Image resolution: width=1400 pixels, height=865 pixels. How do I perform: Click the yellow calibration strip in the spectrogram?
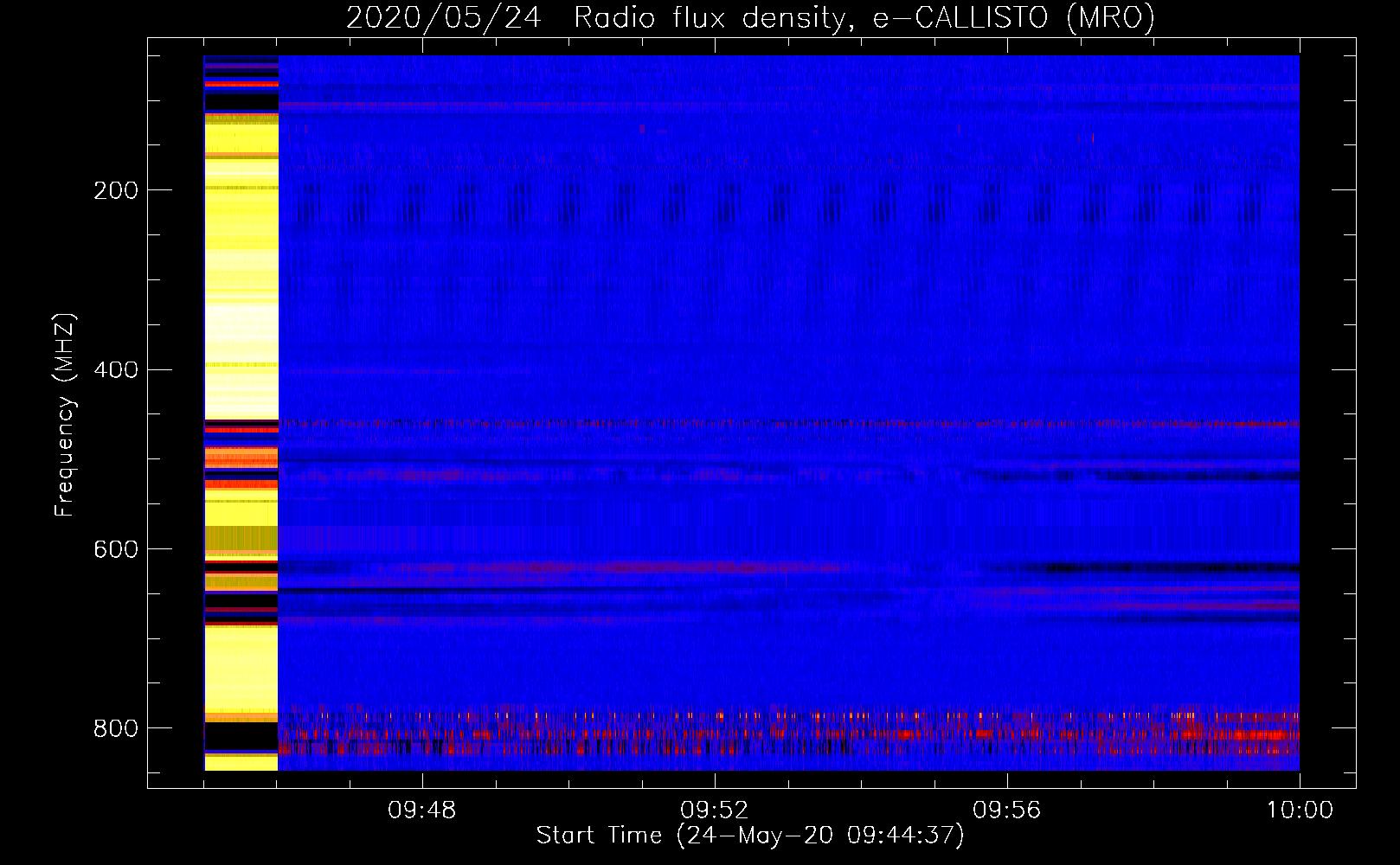coord(241,413)
